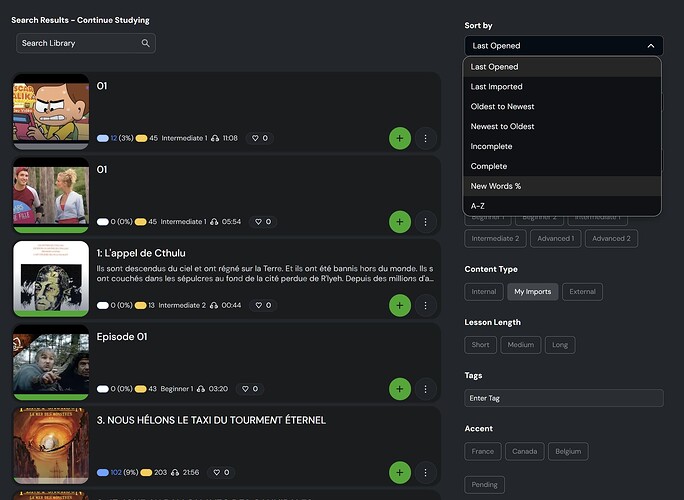
Task: Toggle the My Imports content filter
Action: pos(533,291)
